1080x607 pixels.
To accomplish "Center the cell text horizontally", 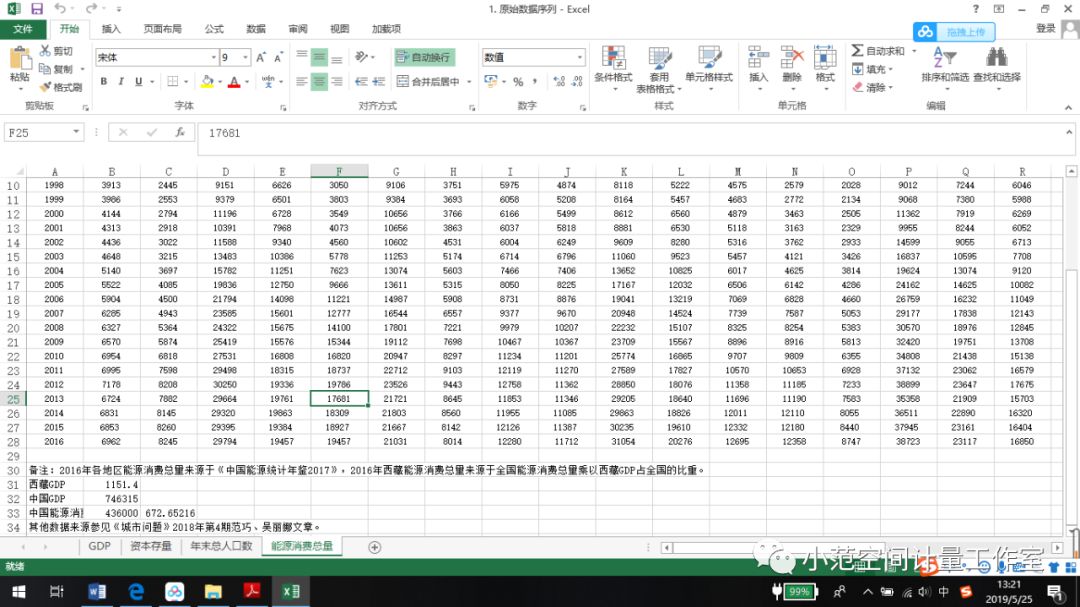I will point(319,81).
